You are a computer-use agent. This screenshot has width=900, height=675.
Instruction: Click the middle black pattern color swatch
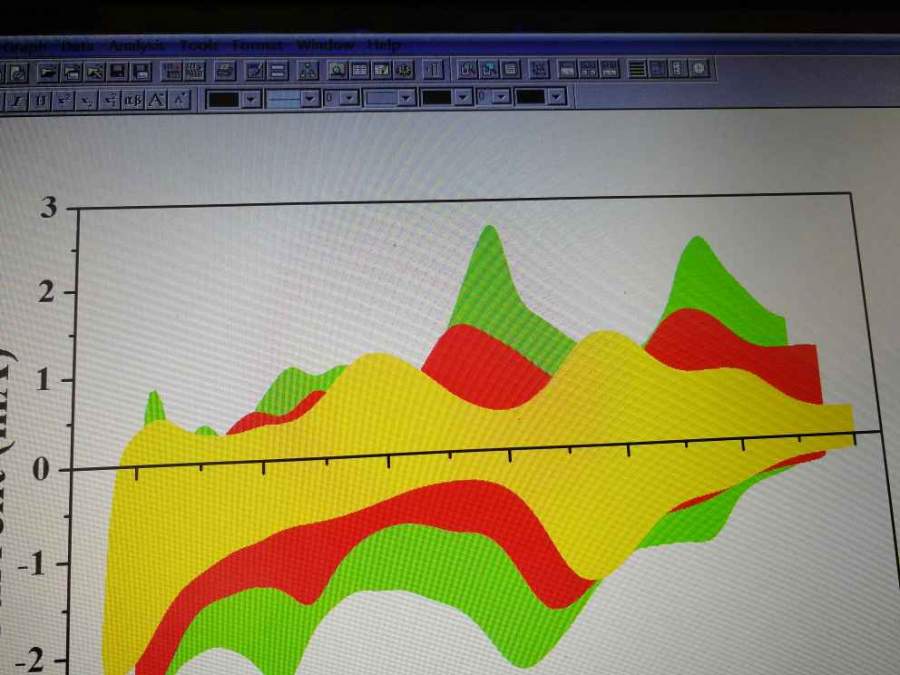click(436, 98)
